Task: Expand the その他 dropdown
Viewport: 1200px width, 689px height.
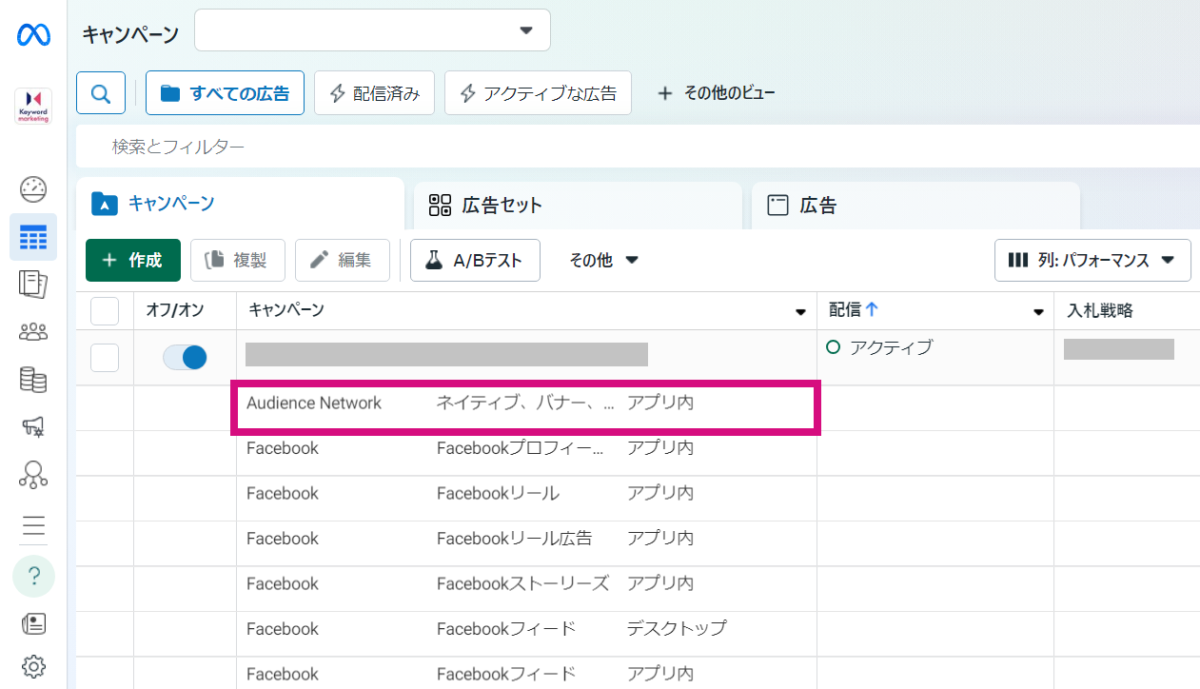Action: click(x=604, y=260)
